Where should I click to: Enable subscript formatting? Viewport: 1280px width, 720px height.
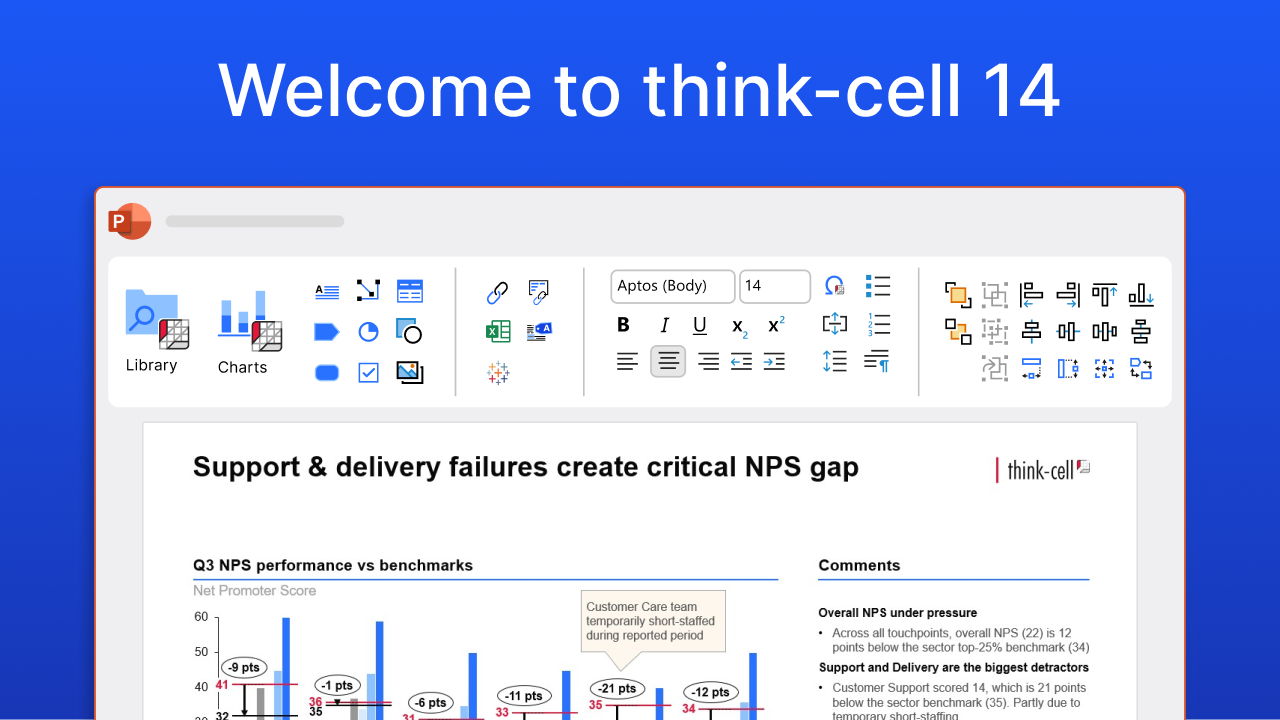click(739, 325)
